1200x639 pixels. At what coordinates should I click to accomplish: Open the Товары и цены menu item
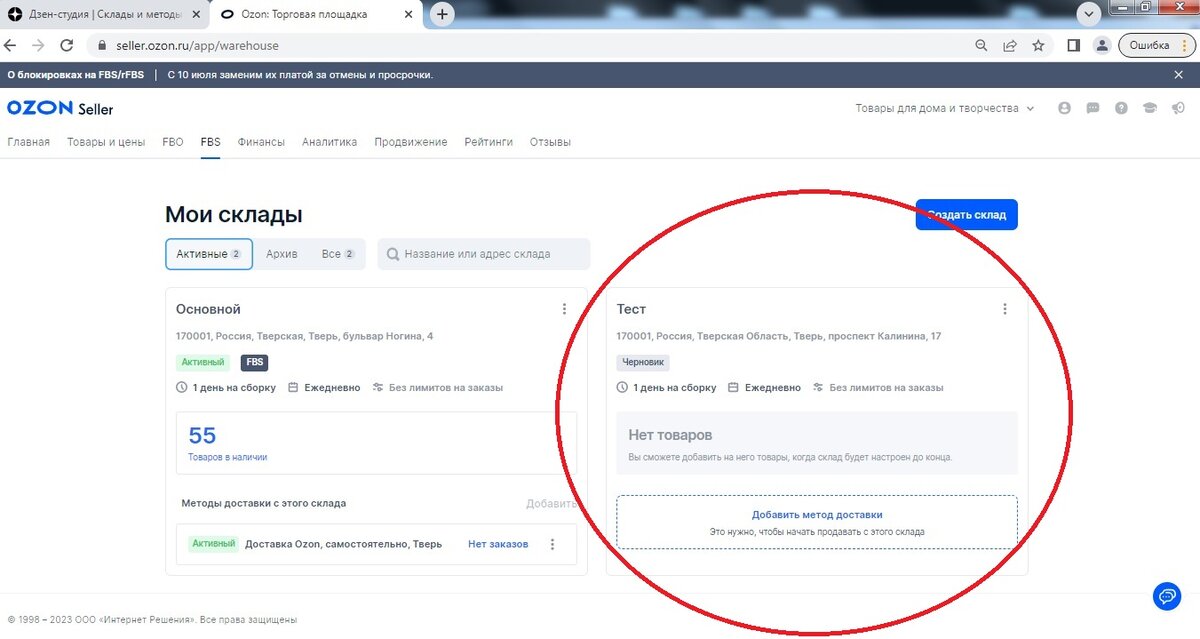pos(106,142)
